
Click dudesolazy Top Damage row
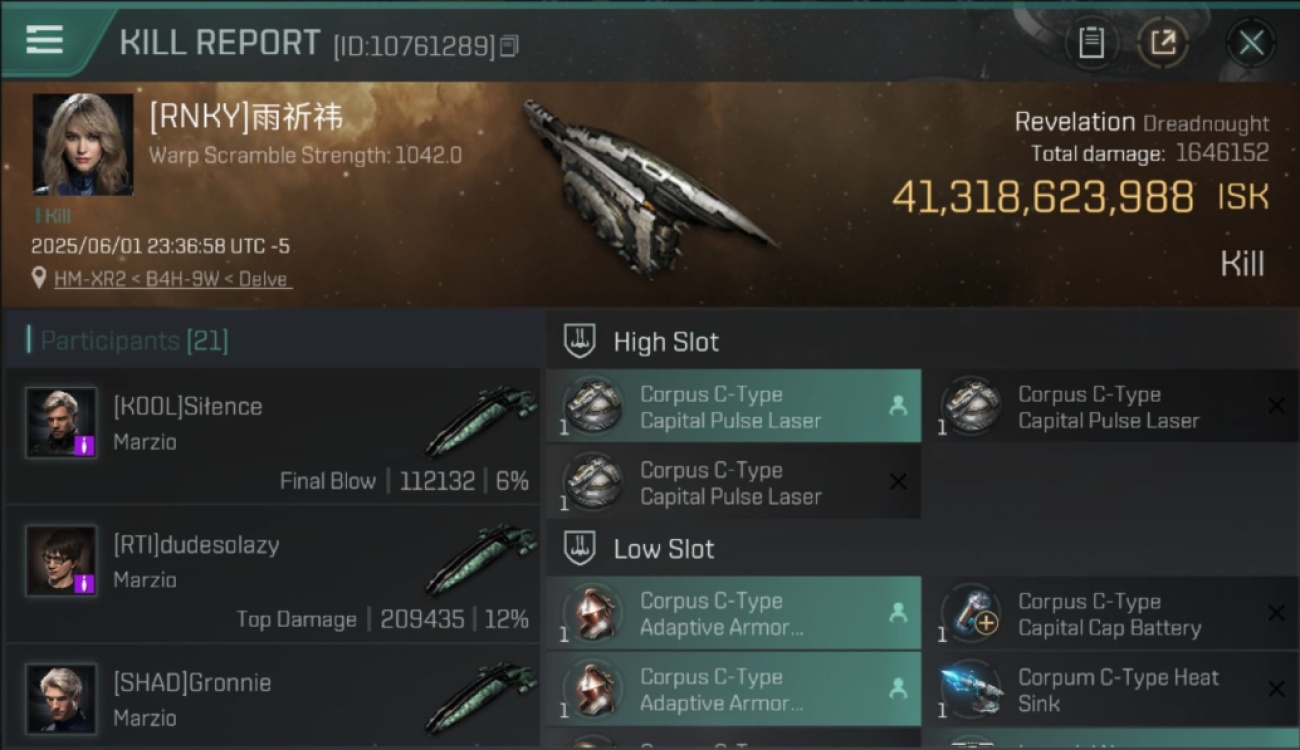pos(273,575)
